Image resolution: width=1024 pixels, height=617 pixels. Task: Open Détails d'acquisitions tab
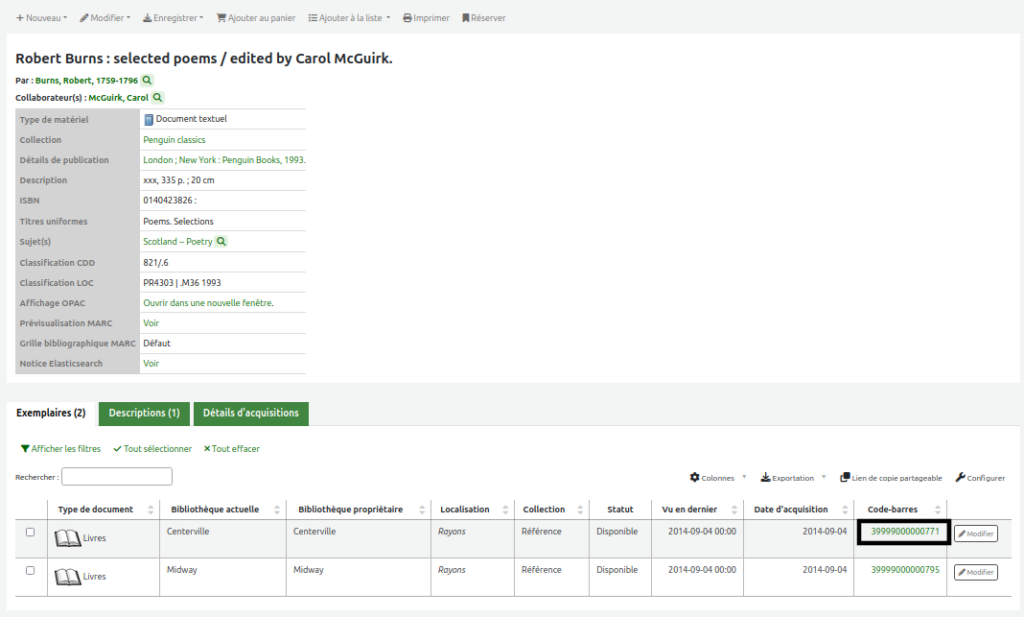[251, 413]
